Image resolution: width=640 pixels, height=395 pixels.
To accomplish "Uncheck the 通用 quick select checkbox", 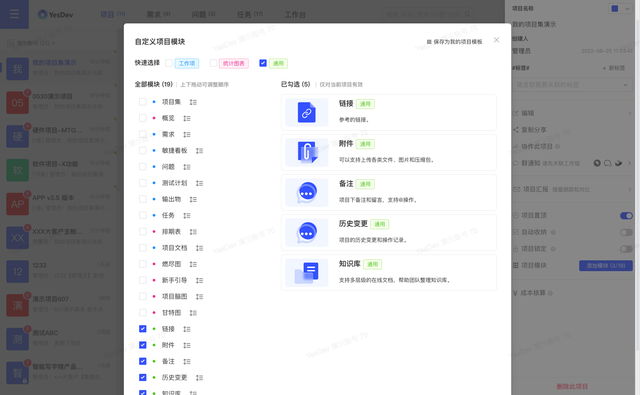I will pos(263,63).
